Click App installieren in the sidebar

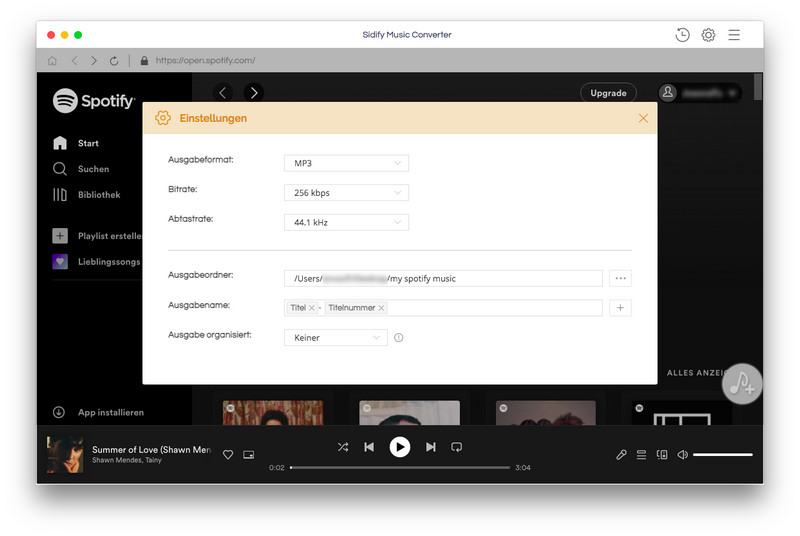98,412
